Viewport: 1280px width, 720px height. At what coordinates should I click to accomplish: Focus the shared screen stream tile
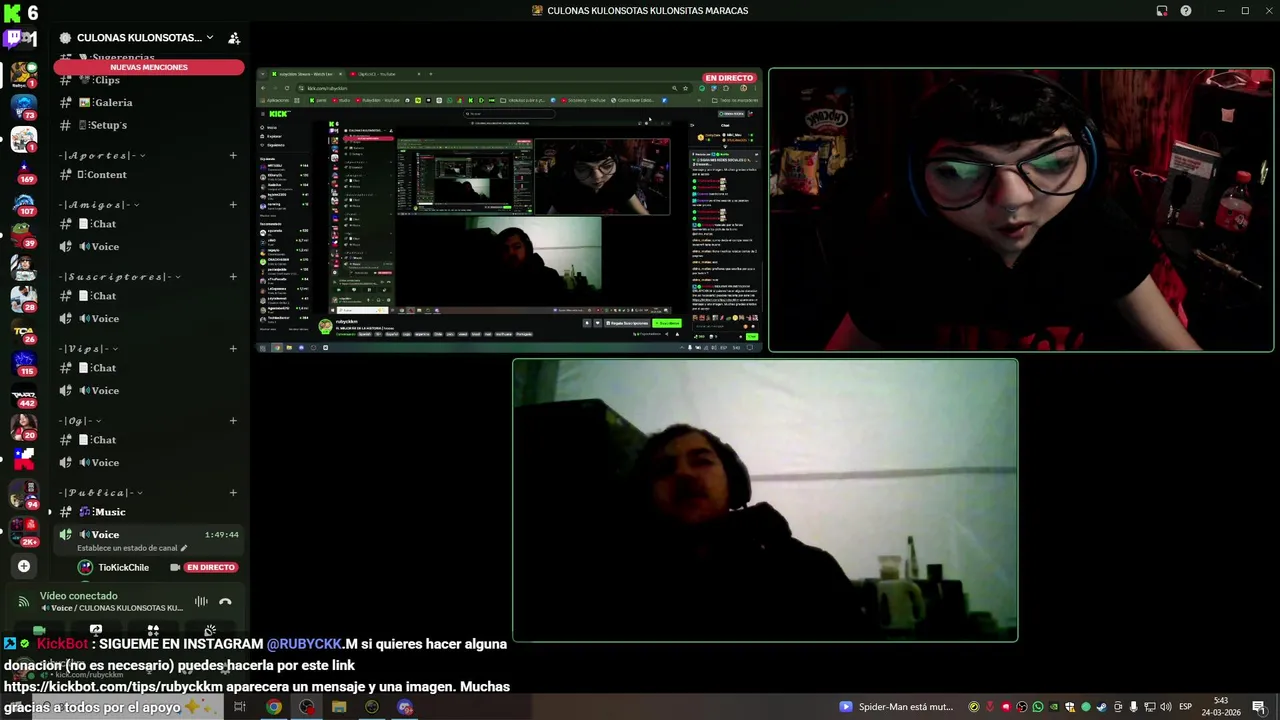[510, 210]
